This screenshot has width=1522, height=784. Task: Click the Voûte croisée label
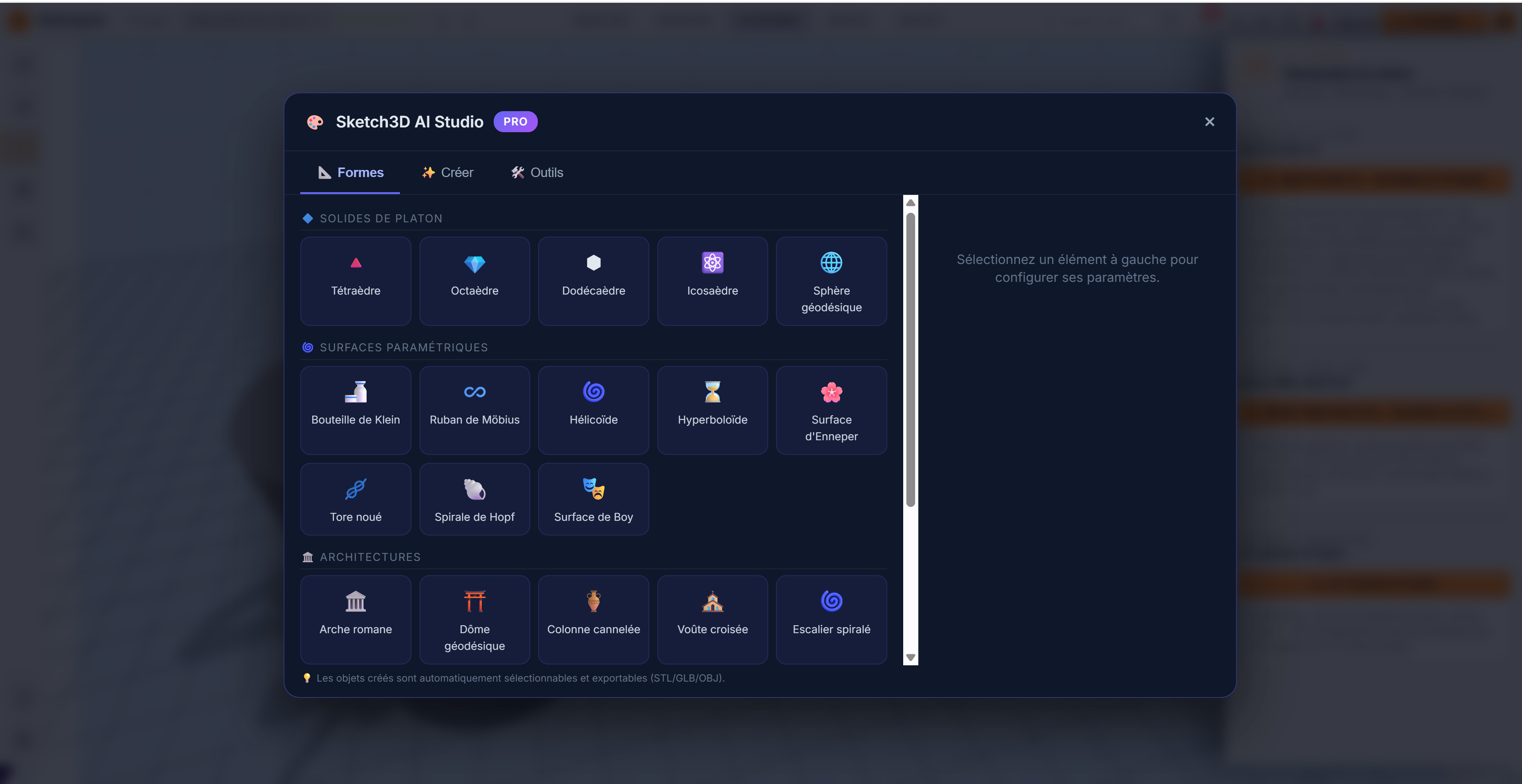tap(713, 629)
